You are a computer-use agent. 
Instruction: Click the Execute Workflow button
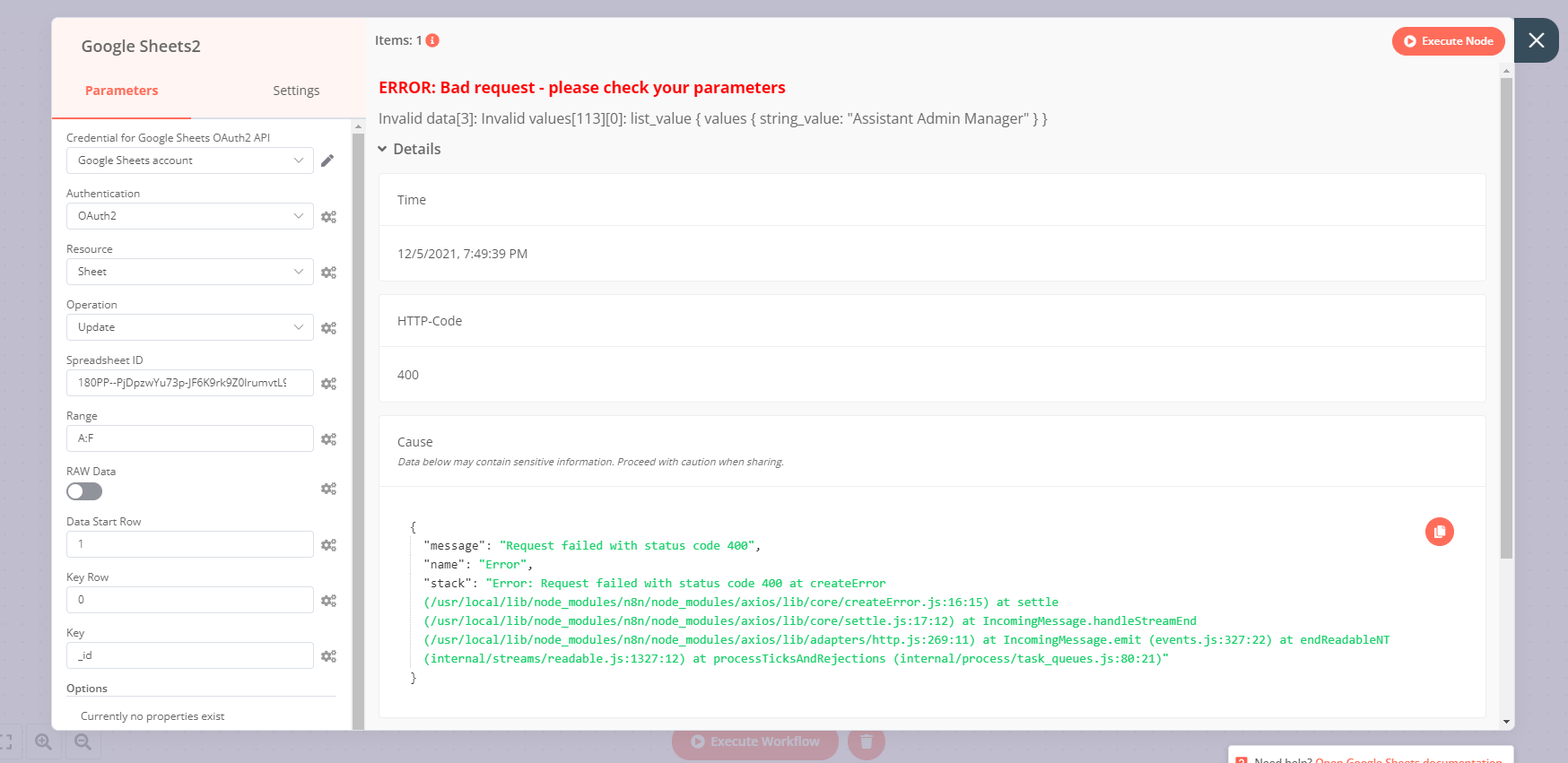click(754, 741)
